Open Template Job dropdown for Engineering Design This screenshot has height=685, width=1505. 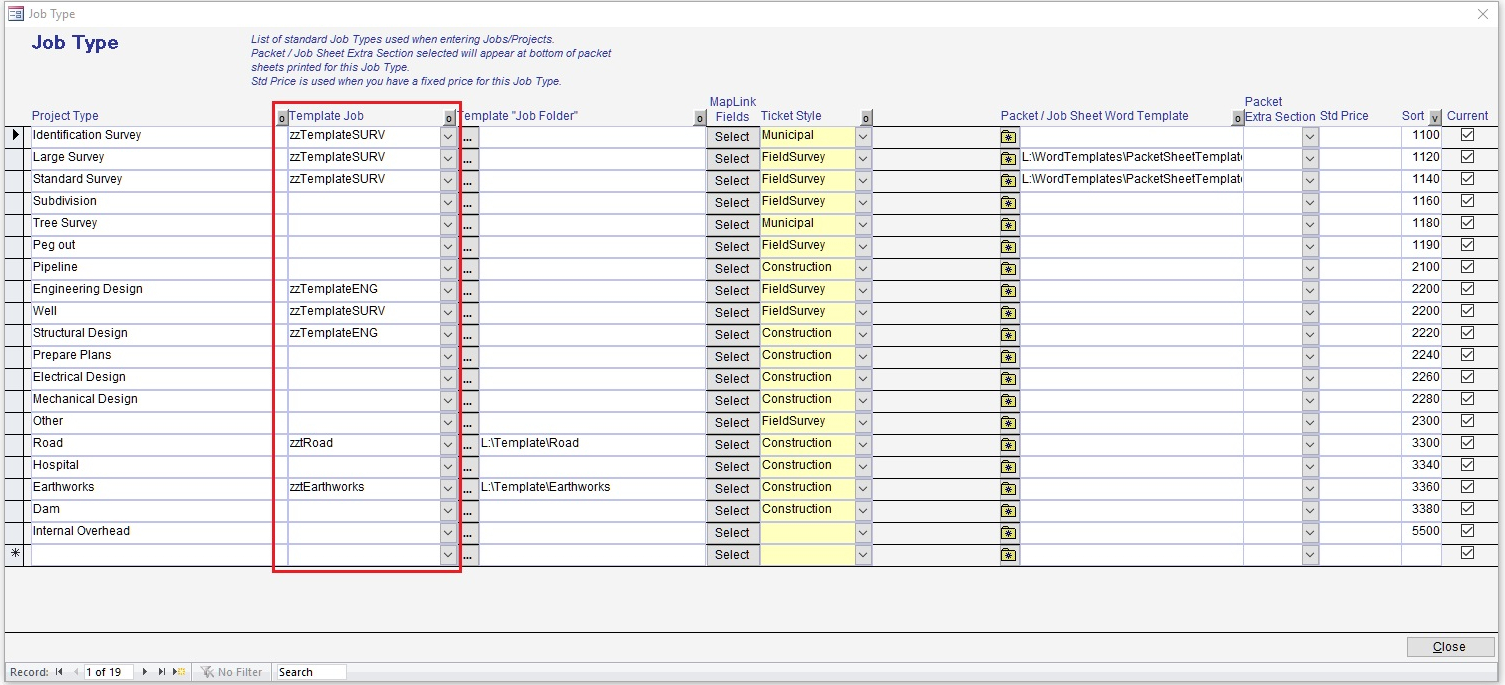(448, 290)
